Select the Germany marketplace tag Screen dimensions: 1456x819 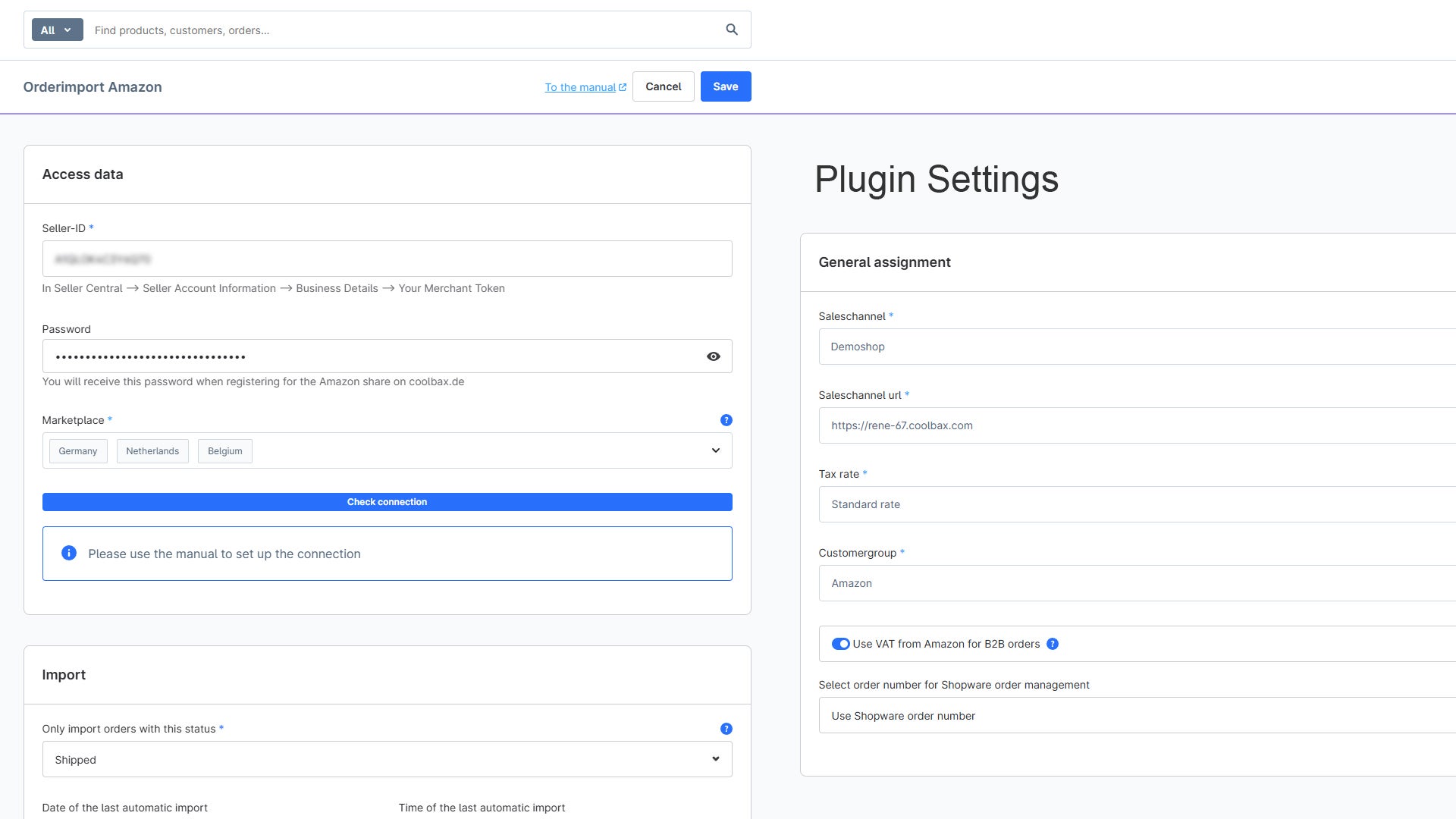[78, 451]
